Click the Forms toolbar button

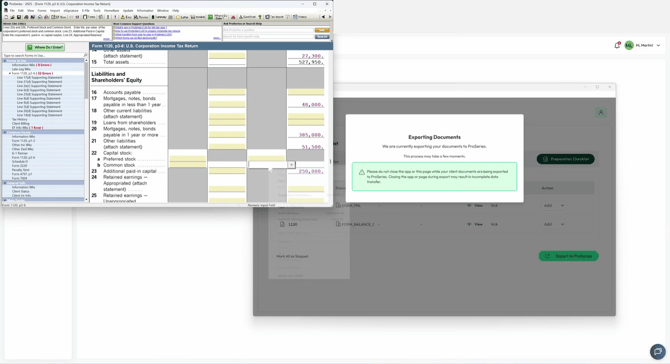(x=89, y=17)
